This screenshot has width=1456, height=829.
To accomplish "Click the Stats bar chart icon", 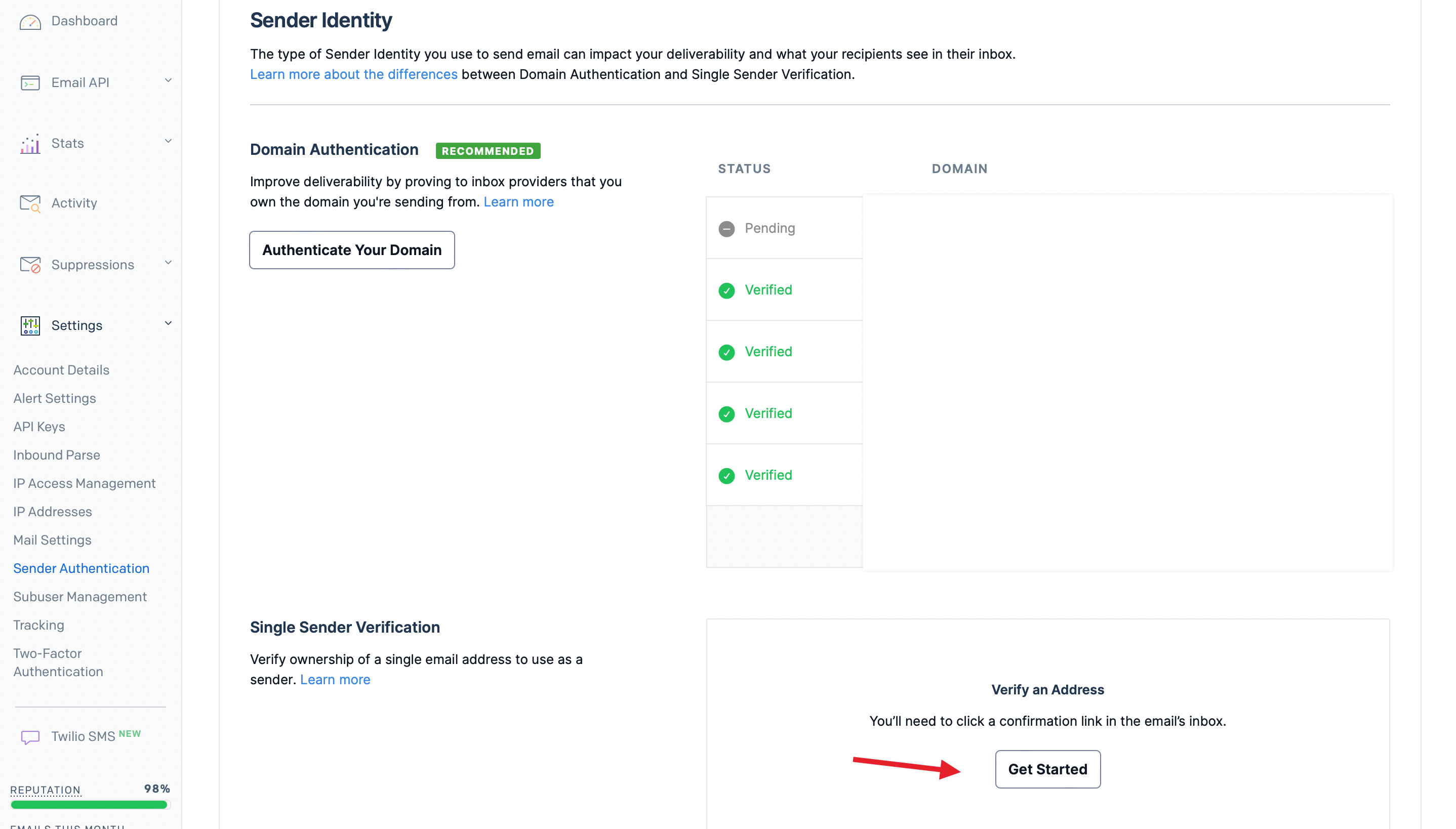I will pyautogui.click(x=30, y=144).
